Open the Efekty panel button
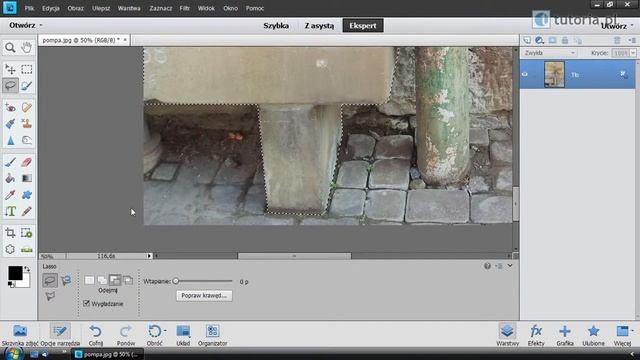 click(x=536, y=335)
